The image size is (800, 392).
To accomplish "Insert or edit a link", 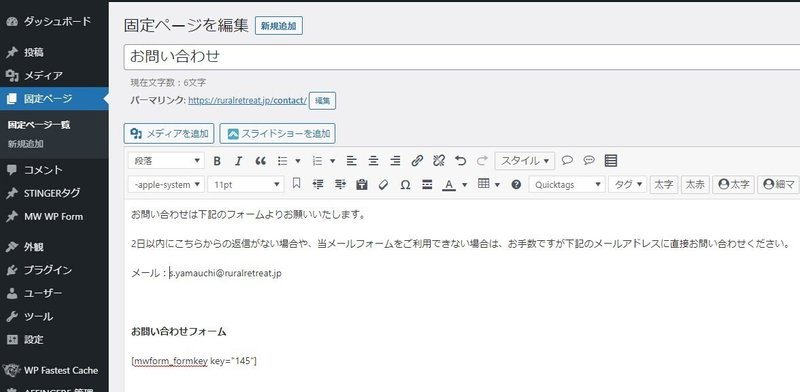I will click(417, 161).
